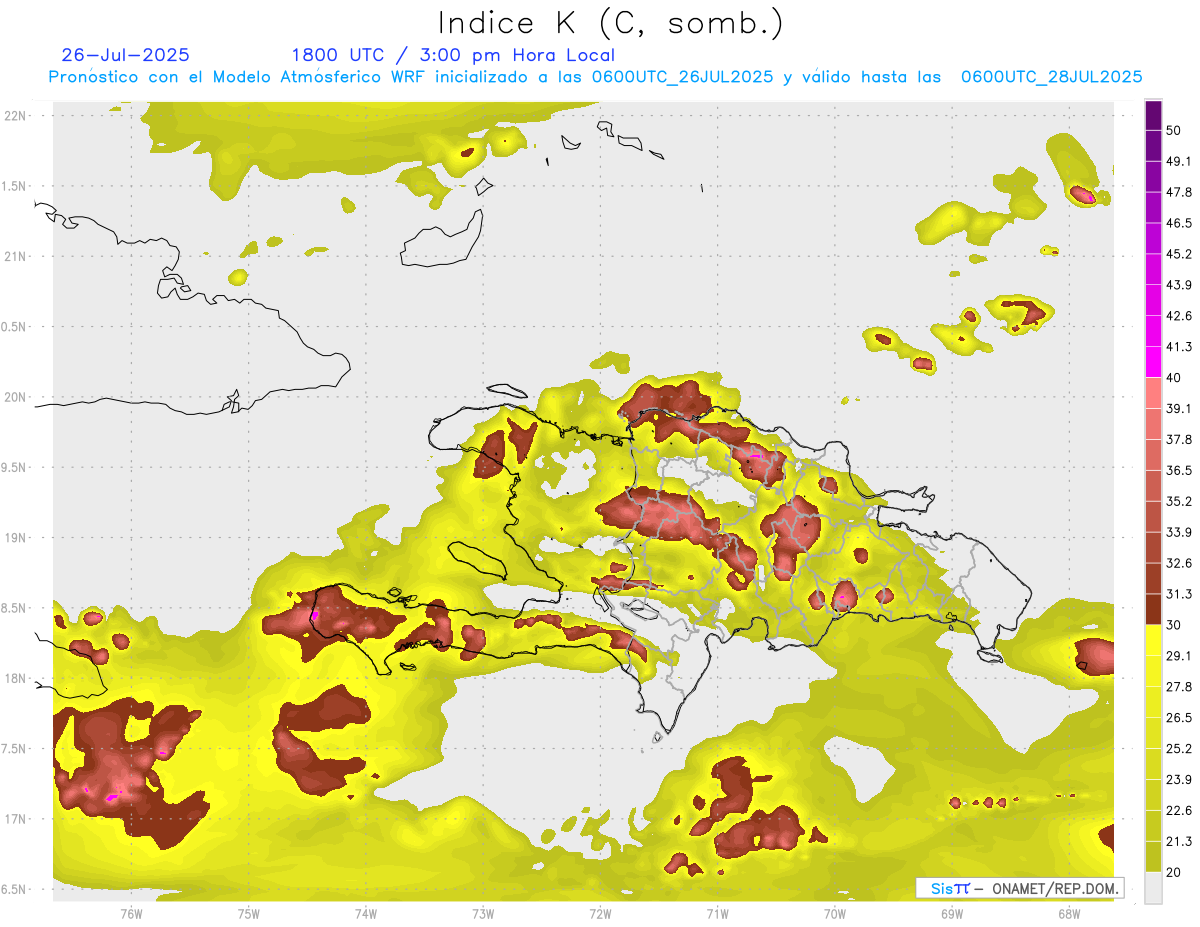Click the '50' colorbar label
This screenshot has width=1200, height=927.
[x=1174, y=131]
